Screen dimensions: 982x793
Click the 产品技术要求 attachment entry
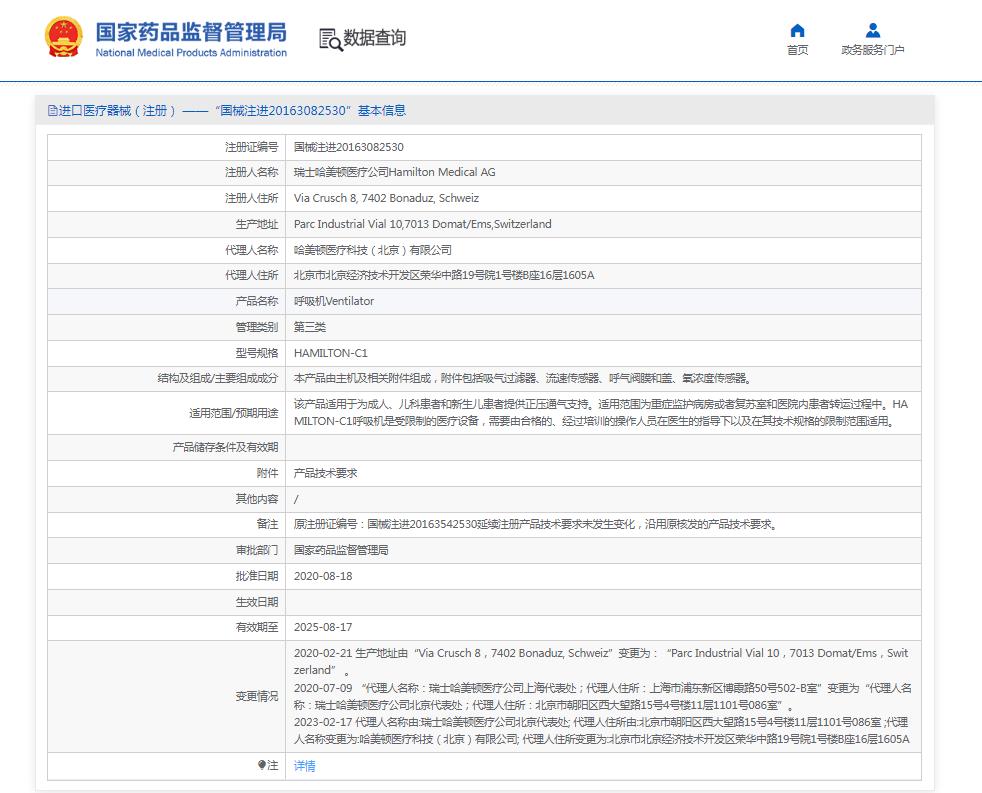tap(325, 473)
